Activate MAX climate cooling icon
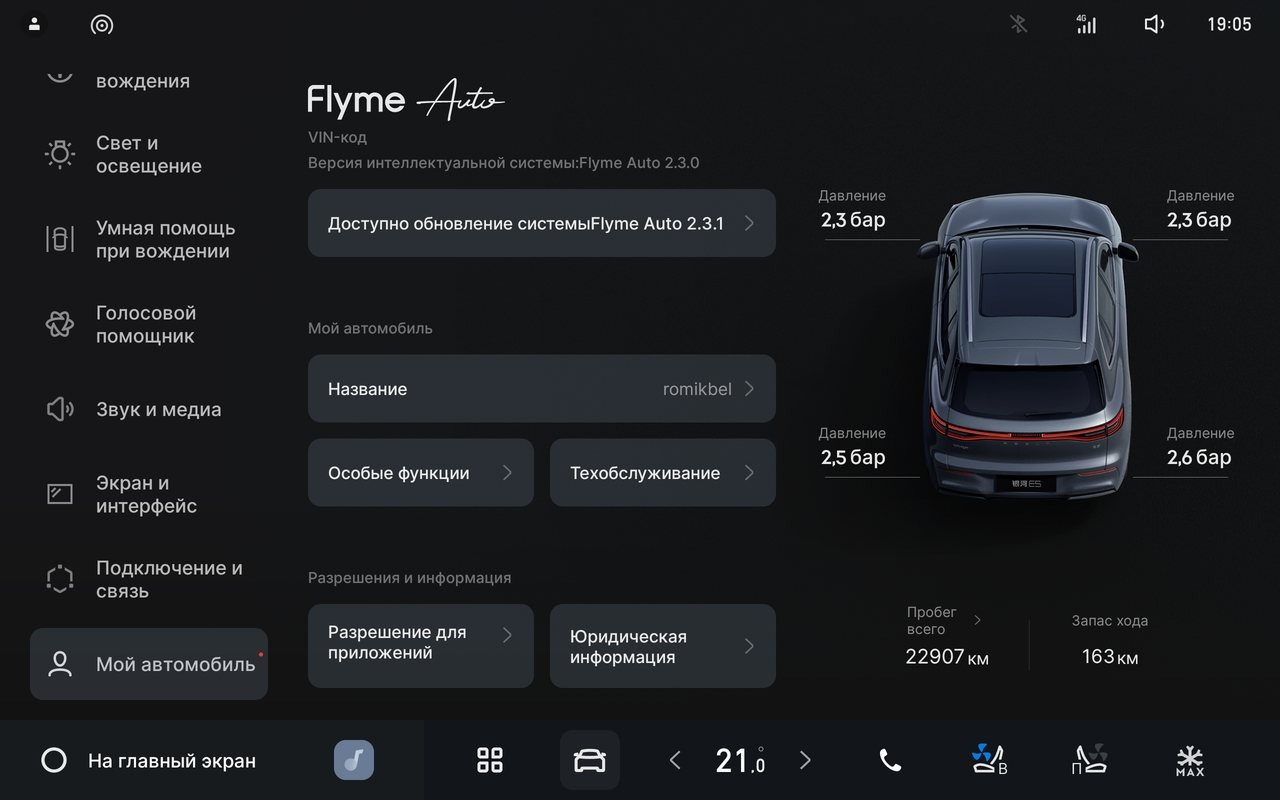1280x800 pixels. (x=1190, y=761)
